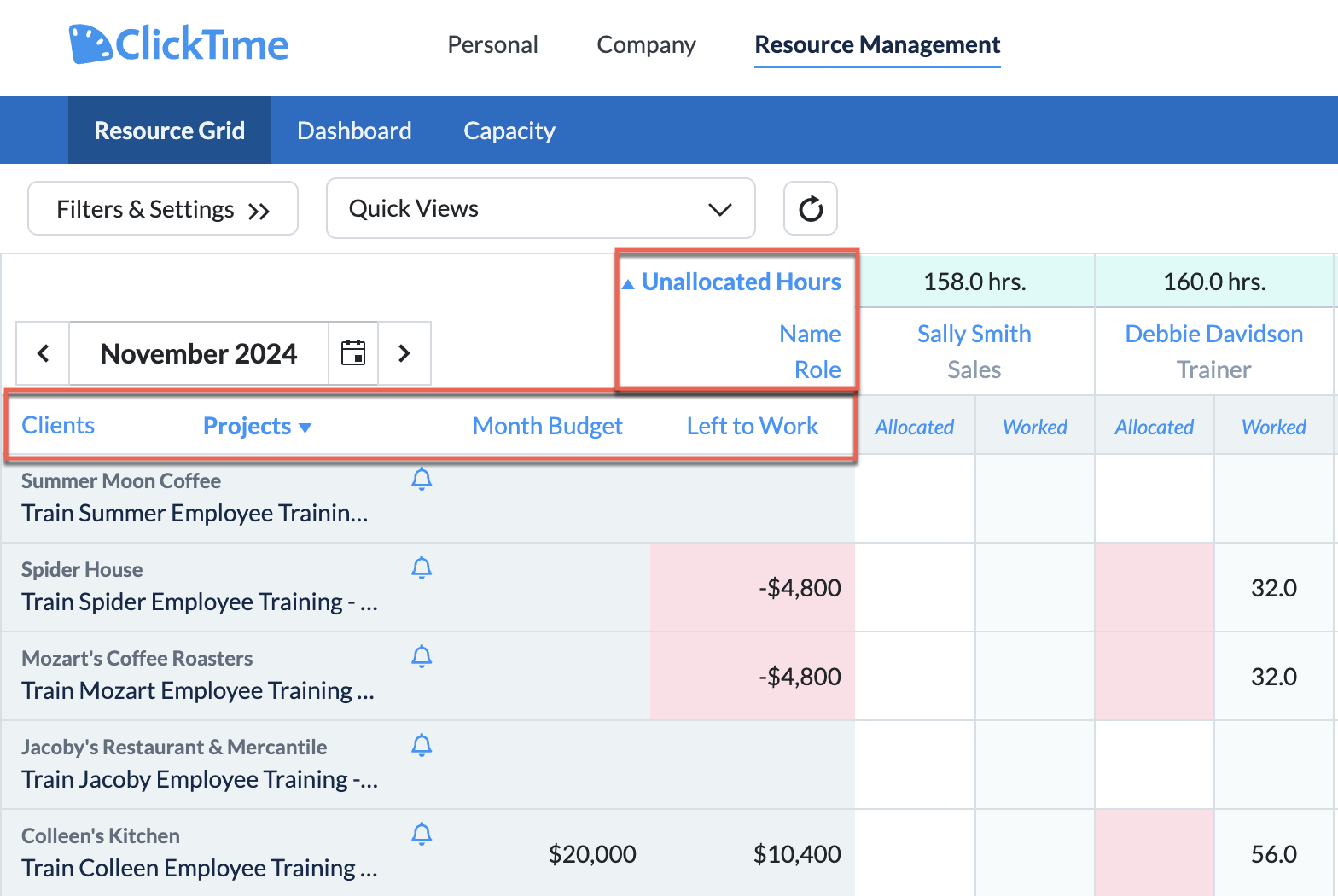Image resolution: width=1338 pixels, height=896 pixels.
Task: Click Mozart's -$4,800 left to work
Action: [x=753, y=676]
